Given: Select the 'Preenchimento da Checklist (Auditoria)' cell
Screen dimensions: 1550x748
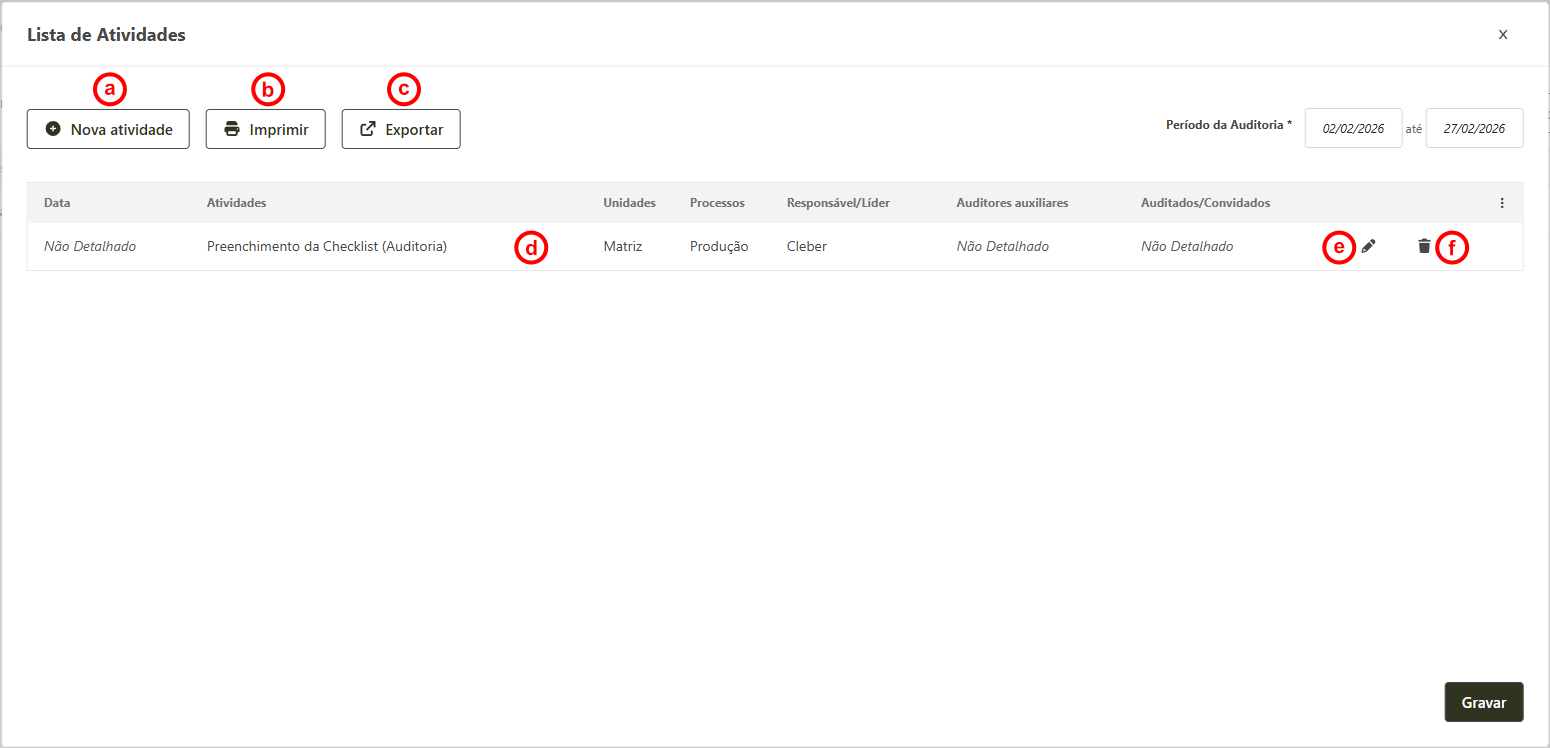Looking at the screenshot, I should (326, 246).
